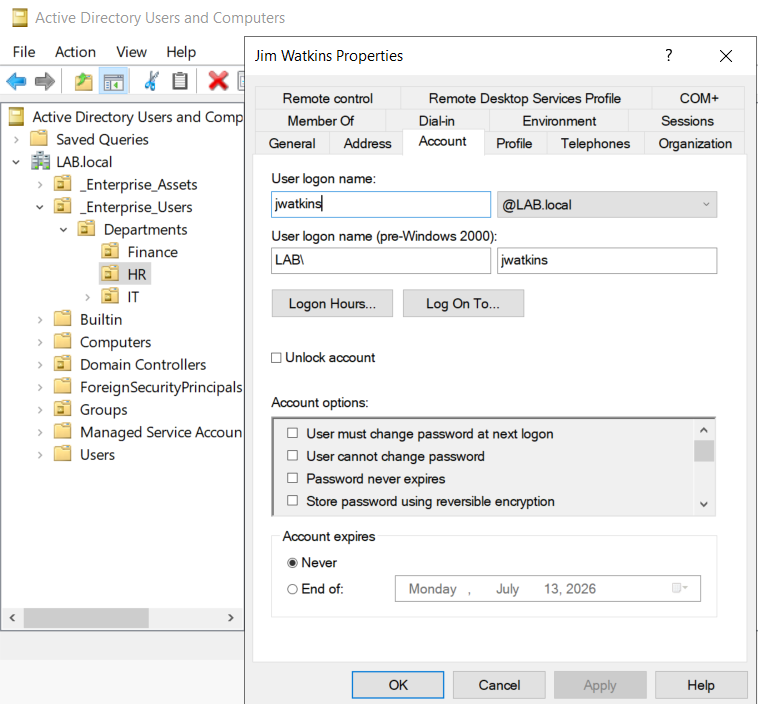
Task: Click the LAB.local domain icon
Action: point(41,161)
